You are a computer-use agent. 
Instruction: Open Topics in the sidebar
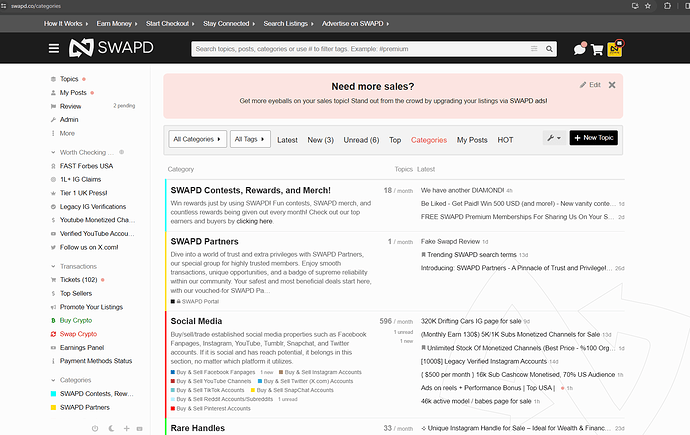[69, 79]
